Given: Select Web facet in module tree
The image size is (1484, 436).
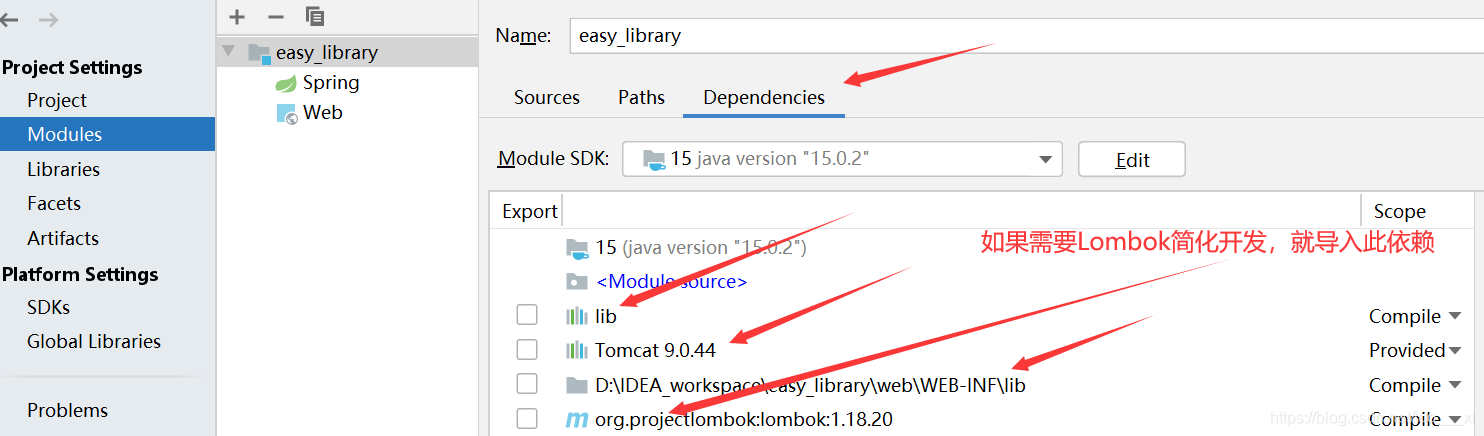Looking at the screenshot, I should click(x=323, y=113).
